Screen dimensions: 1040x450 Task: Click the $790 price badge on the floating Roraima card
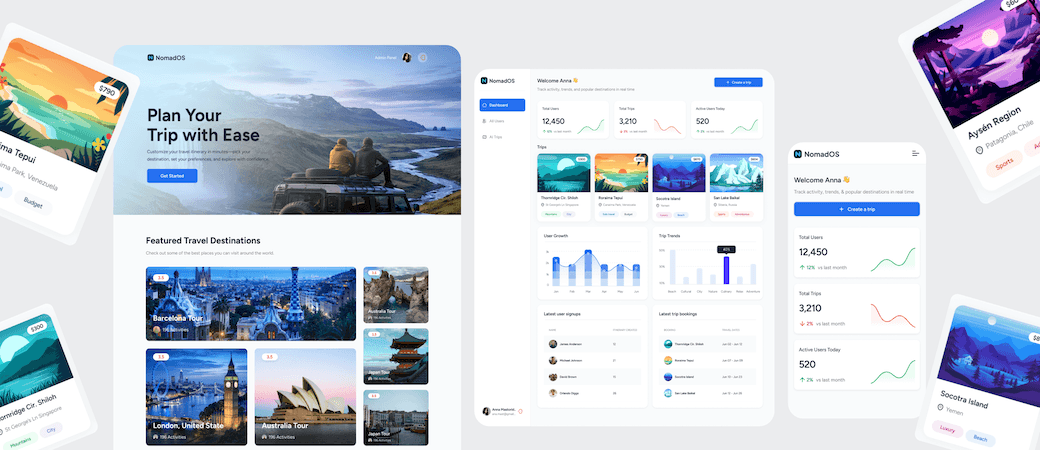[106, 88]
